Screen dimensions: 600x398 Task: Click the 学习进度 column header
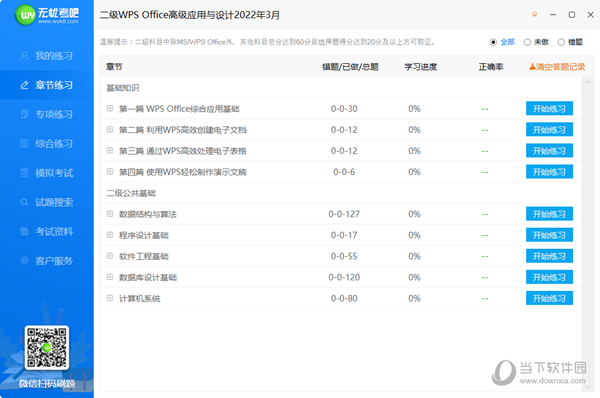click(x=421, y=67)
